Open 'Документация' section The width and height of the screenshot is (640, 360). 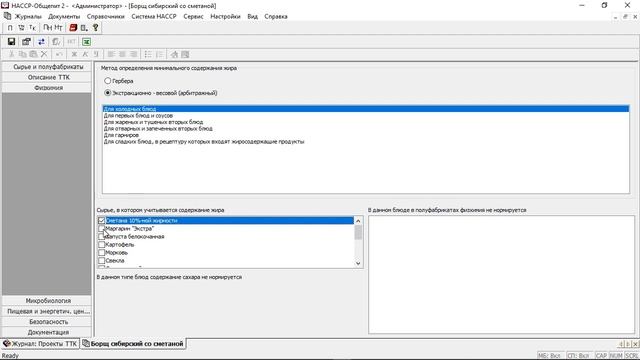(x=47, y=332)
